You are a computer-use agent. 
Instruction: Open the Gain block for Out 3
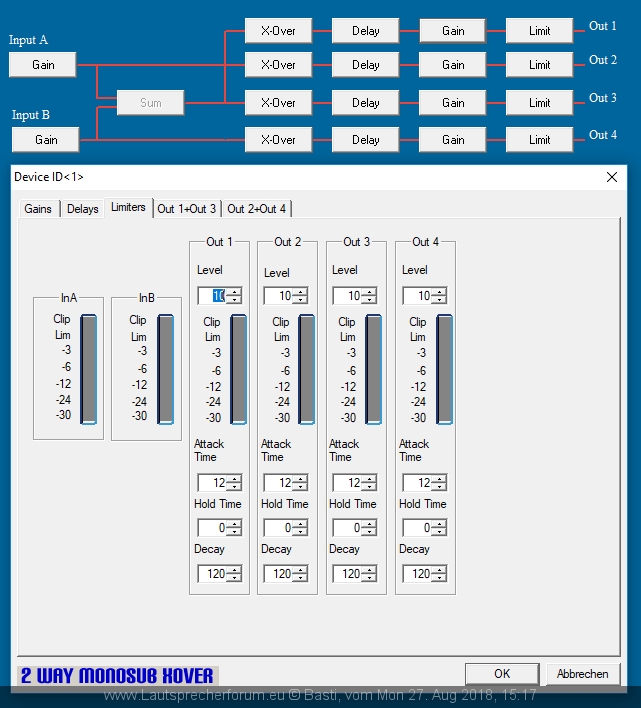click(453, 103)
